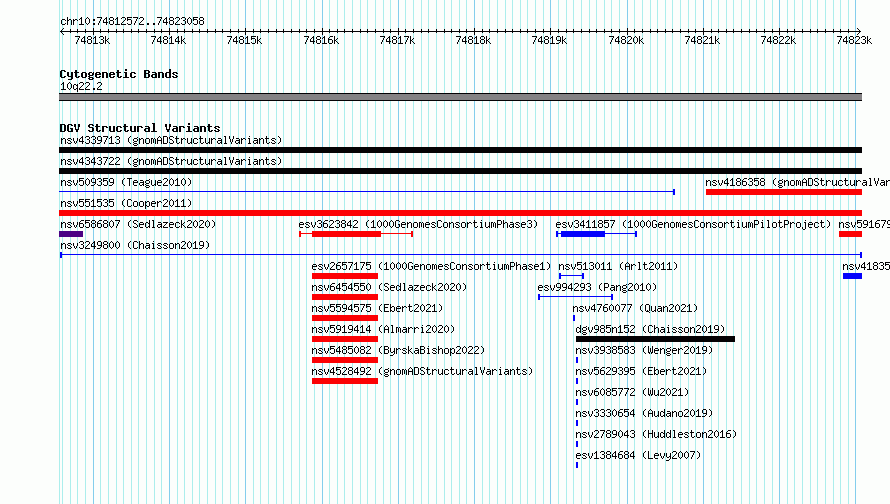Click the 74813k ruler tick label
Screen dimensions: 890x504
coord(92,40)
